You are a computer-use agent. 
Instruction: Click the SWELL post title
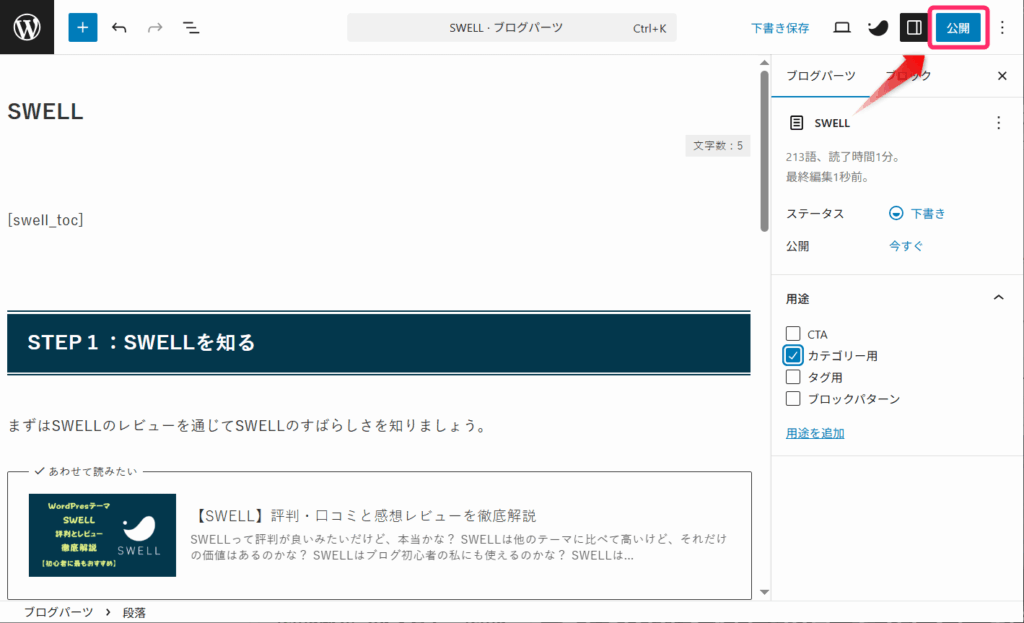pyautogui.click(x=45, y=112)
